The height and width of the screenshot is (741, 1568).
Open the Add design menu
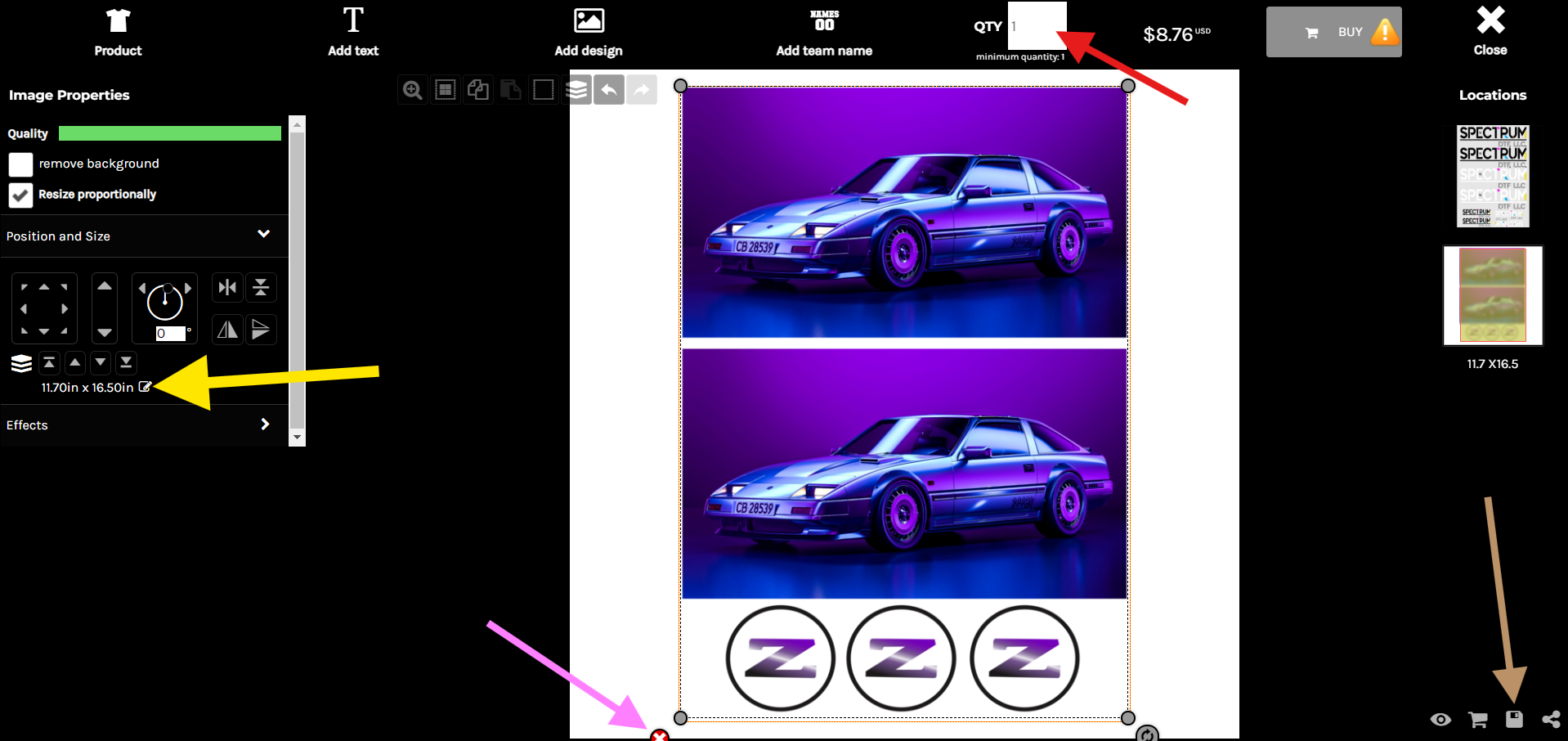click(589, 33)
